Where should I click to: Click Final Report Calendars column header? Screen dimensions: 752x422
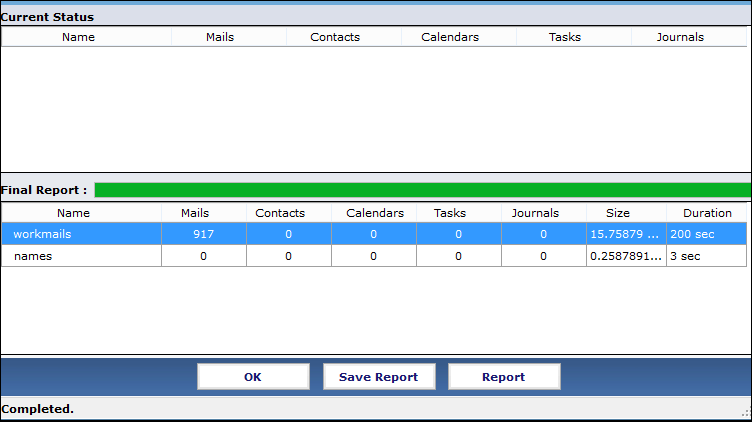click(x=374, y=213)
